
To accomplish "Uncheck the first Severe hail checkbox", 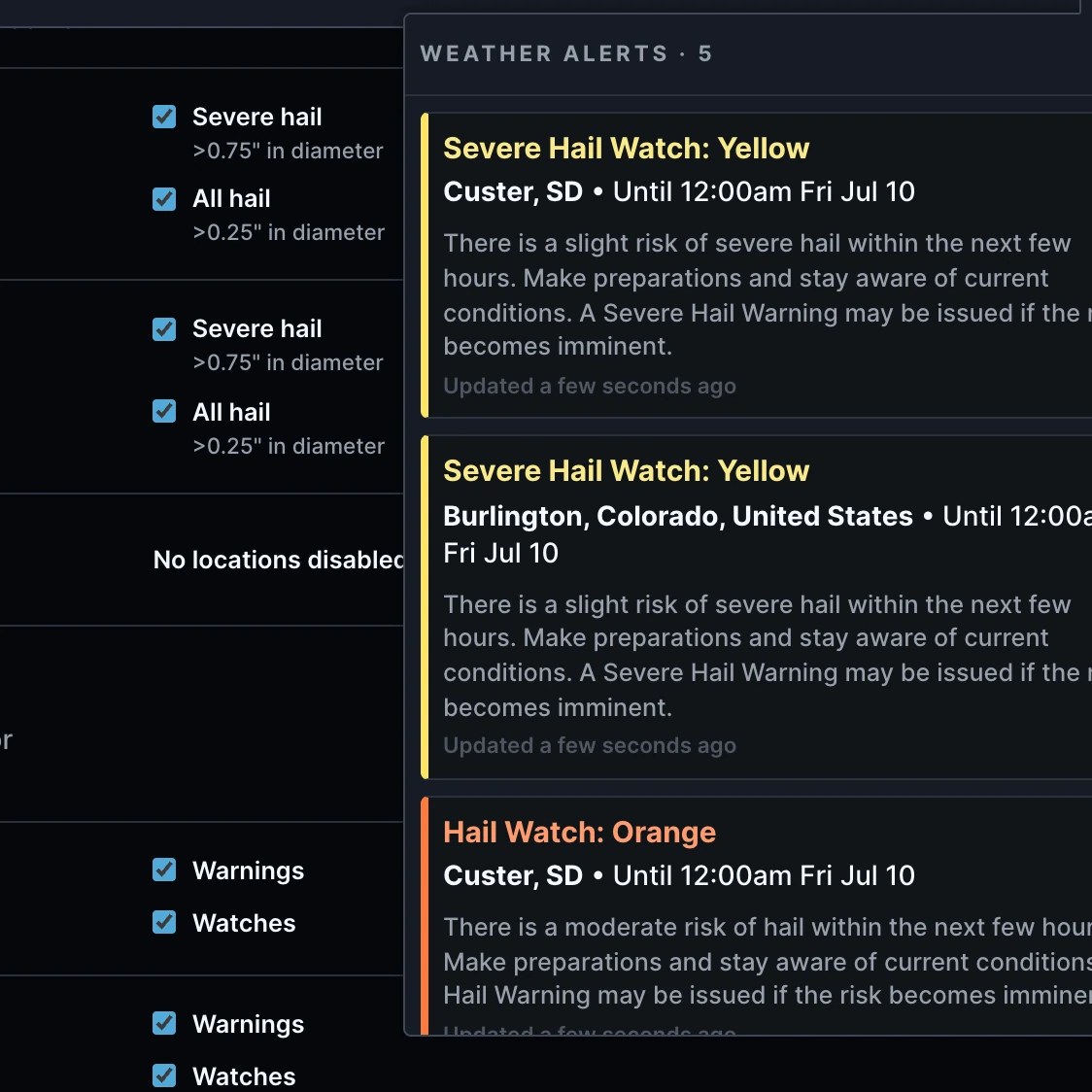I will pyautogui.click(x=164, y=117).
